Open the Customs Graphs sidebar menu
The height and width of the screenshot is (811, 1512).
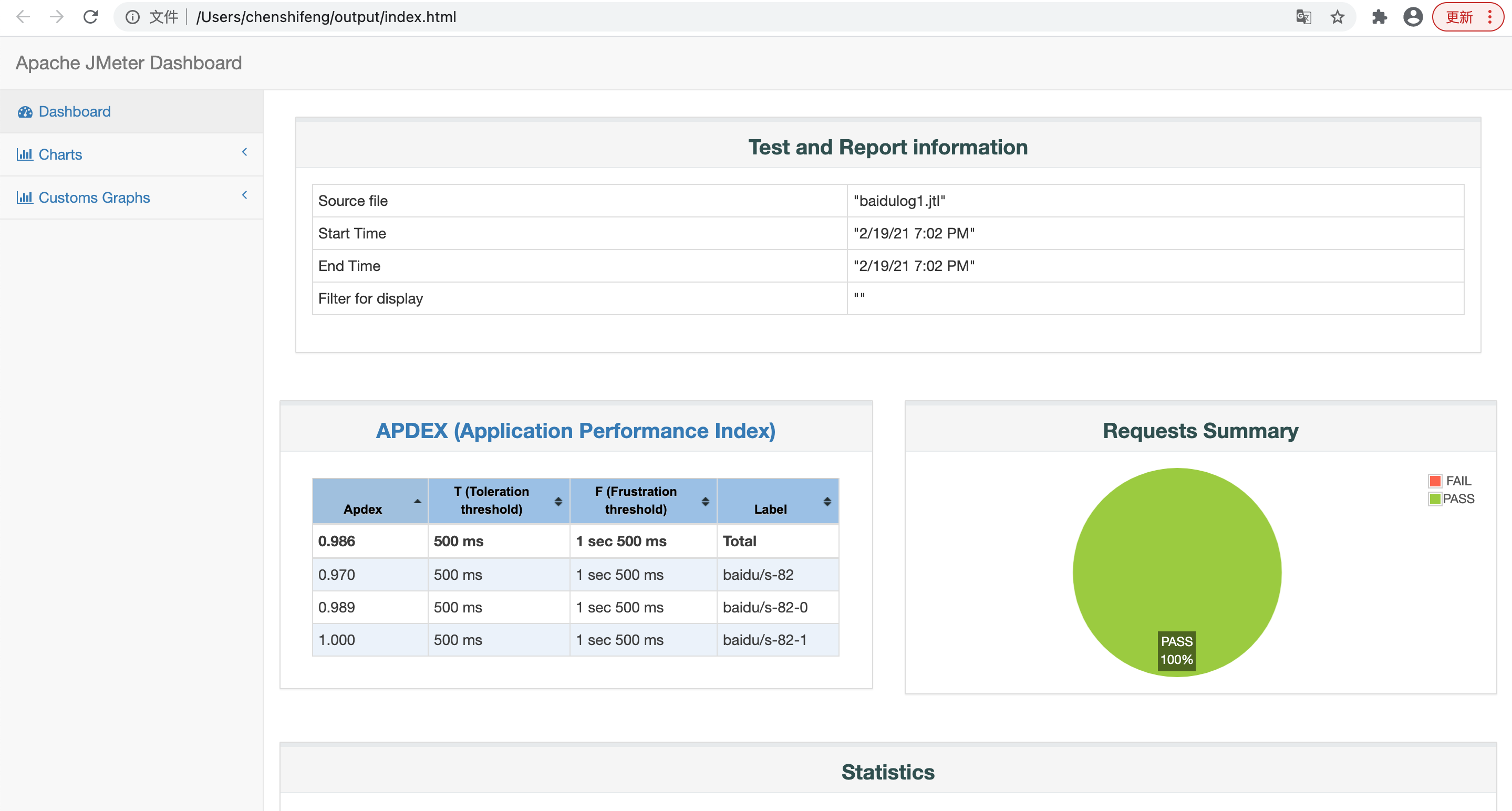coord(131,198)
